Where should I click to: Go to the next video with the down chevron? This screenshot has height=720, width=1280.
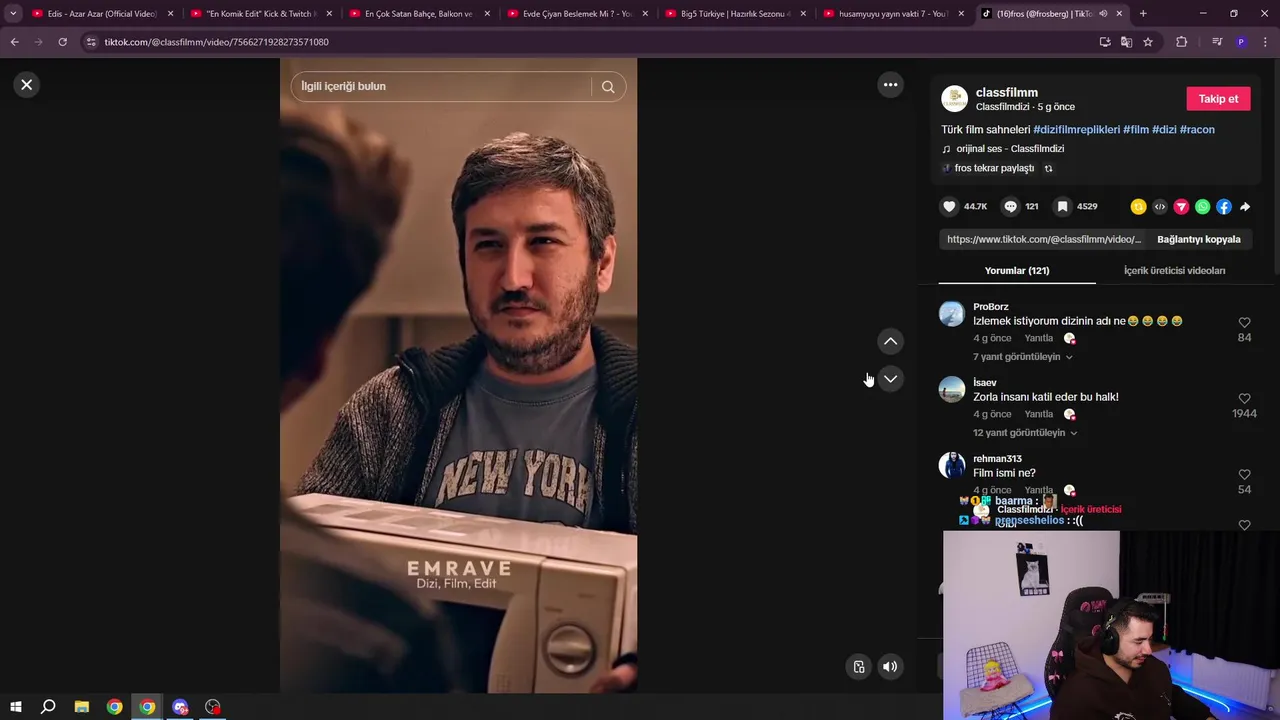click(x=890, y=379)
